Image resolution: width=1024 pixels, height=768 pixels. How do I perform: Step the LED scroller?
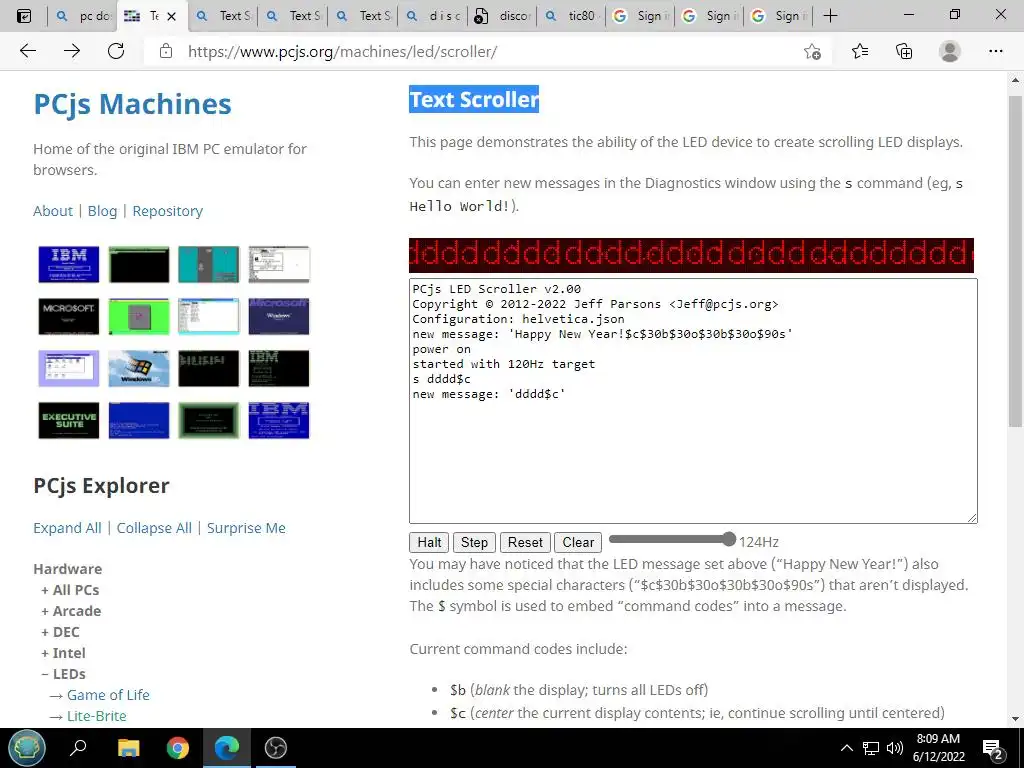[x=474, y=542]
